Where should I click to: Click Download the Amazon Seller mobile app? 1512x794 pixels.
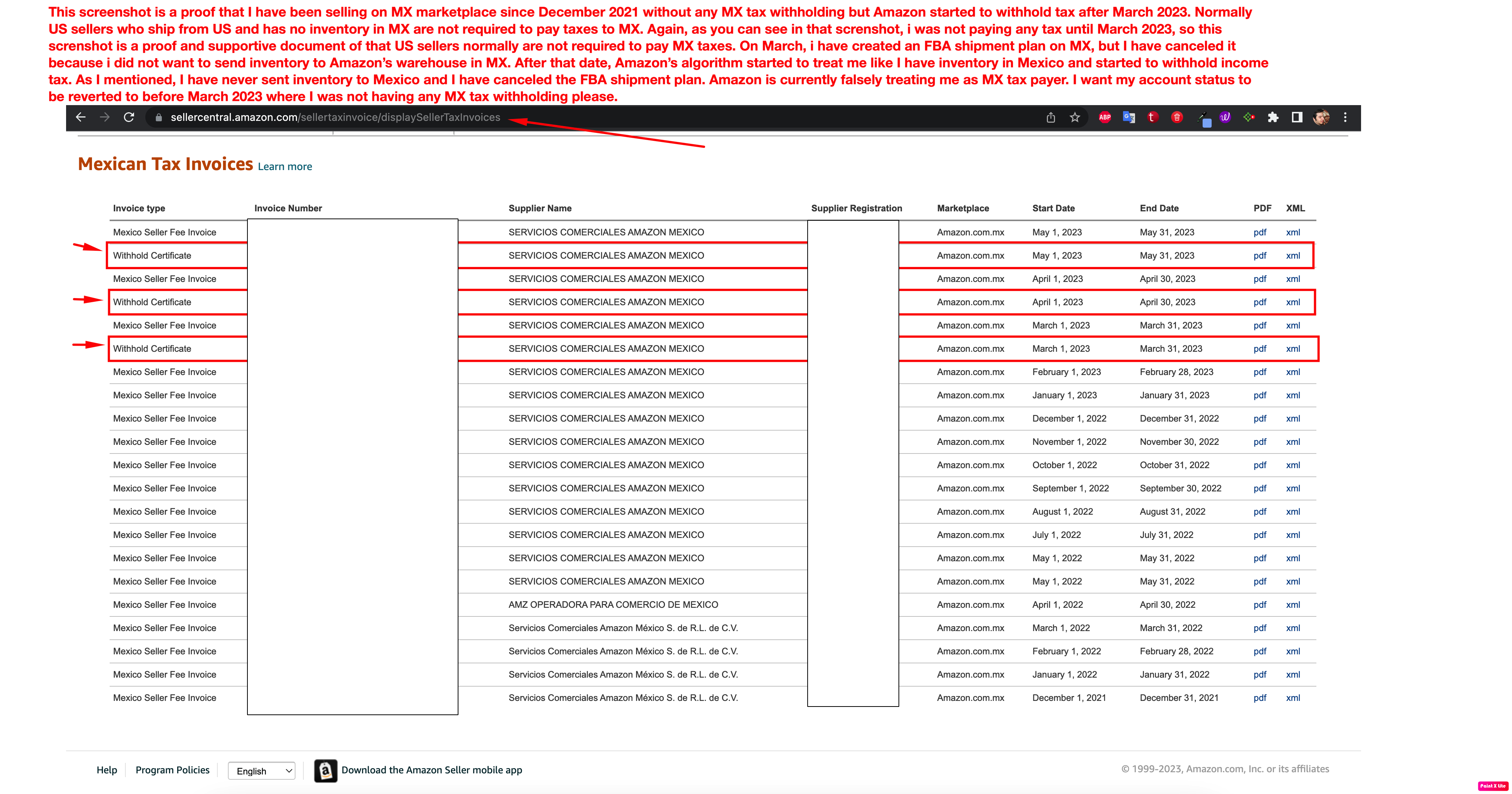pos(431,770)
